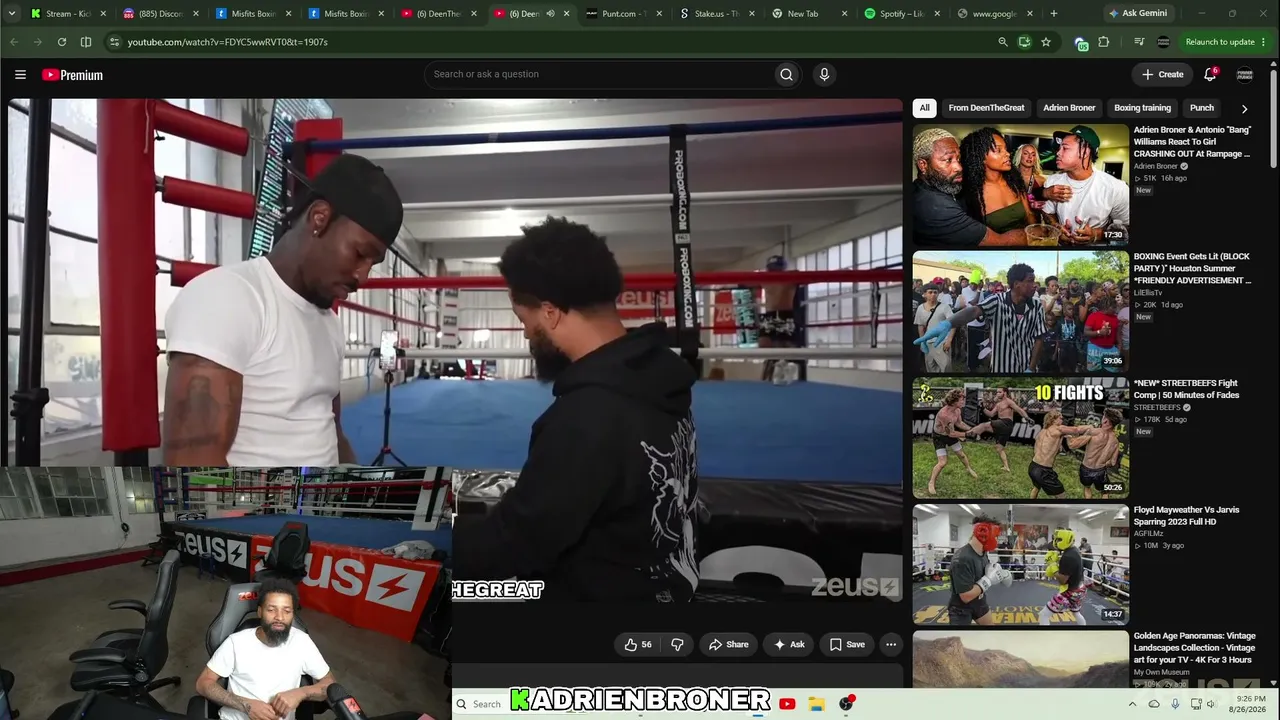Show hidden system tray icons
1280x720 pixels.
(1132, 704)
